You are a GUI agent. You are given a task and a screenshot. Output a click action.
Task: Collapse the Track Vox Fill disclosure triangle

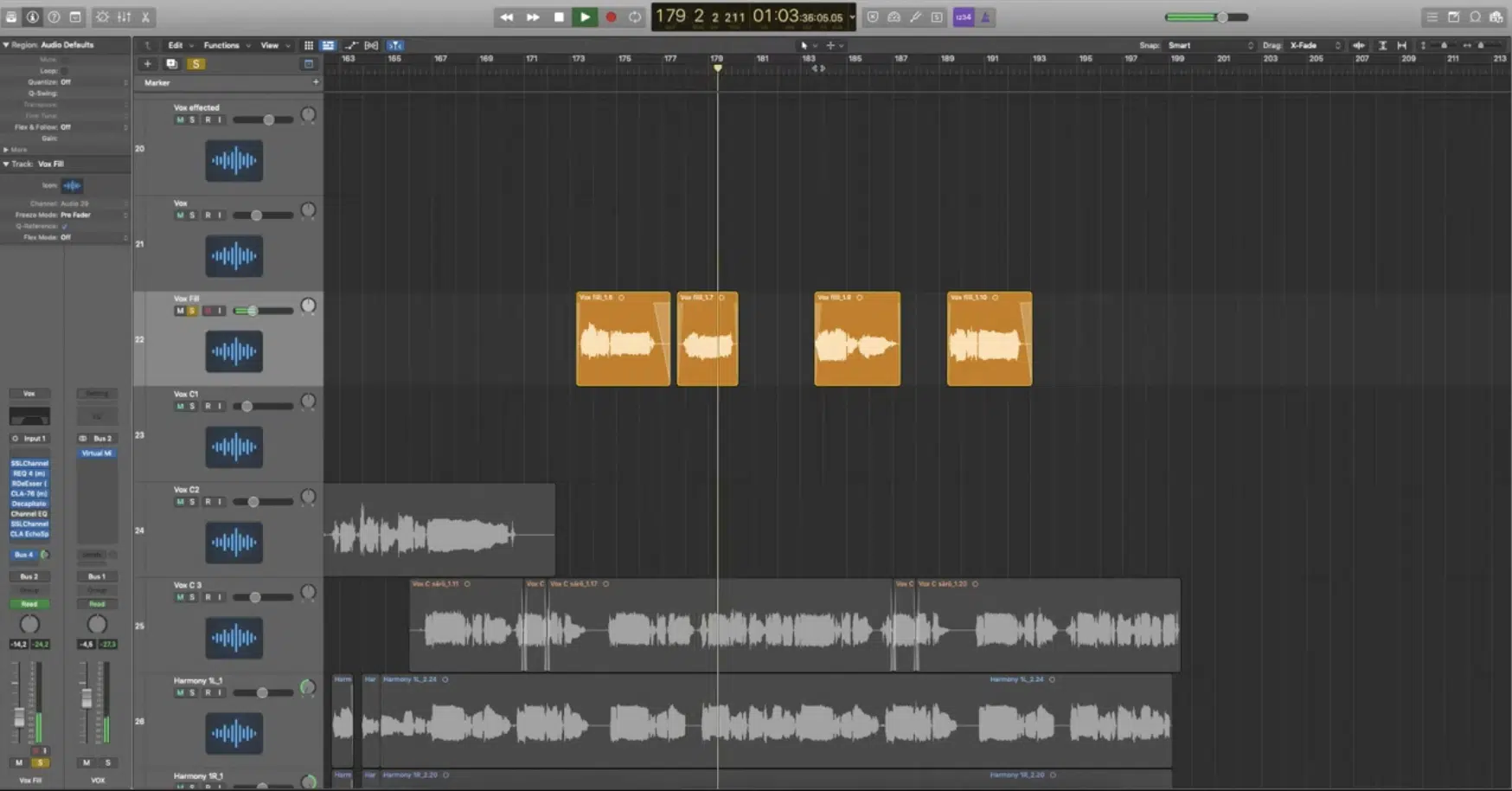(6, 164)
